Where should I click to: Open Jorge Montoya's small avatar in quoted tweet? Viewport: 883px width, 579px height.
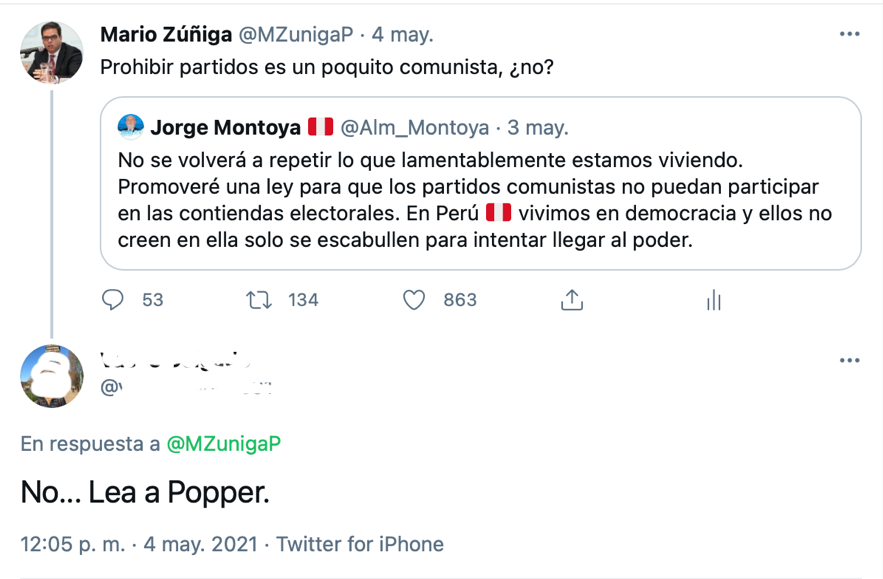pyautogui.click(x=131, y=127)
